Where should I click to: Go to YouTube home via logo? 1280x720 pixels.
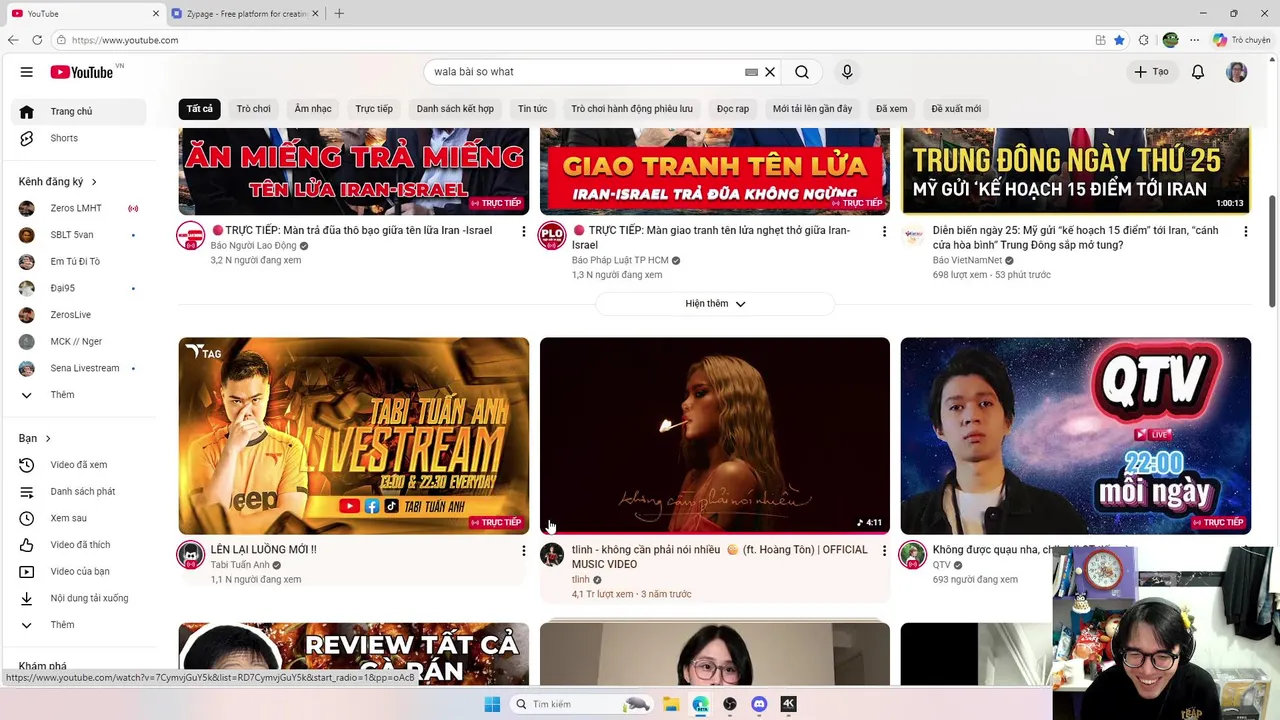82,72
